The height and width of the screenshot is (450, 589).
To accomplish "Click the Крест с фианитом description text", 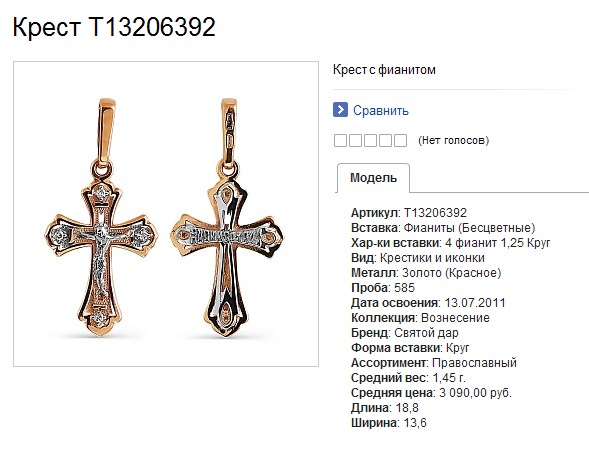I will coord(384,70).
